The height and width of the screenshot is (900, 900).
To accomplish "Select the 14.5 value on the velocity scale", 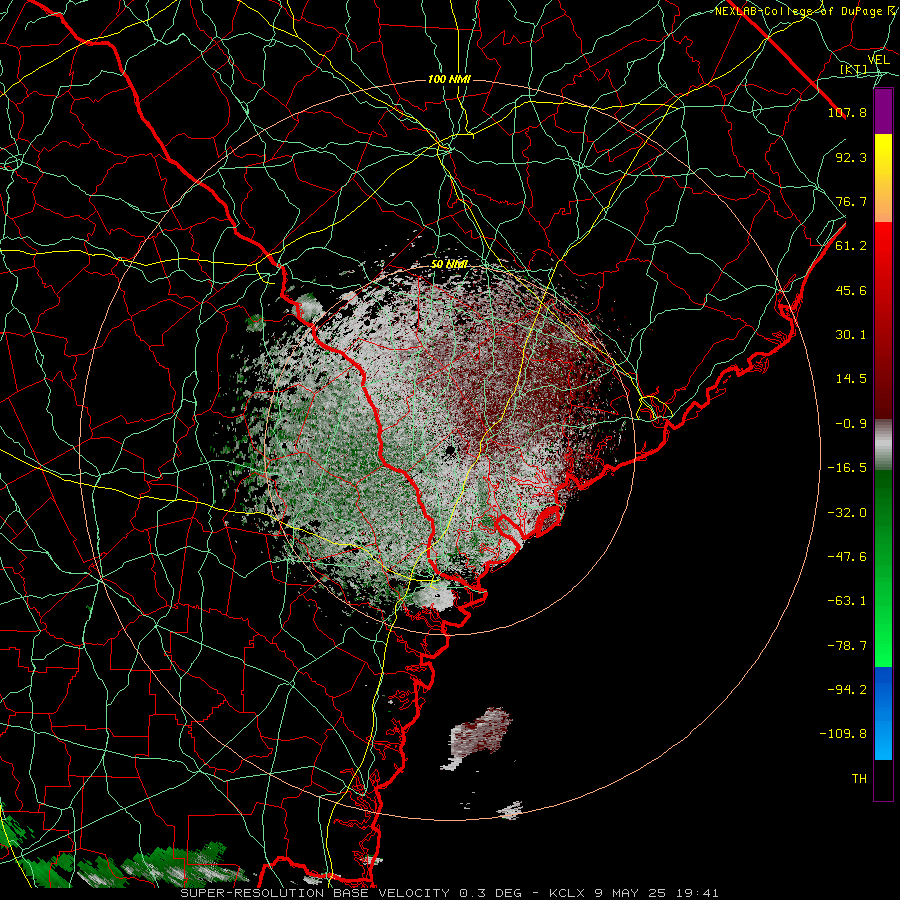I will point(851,379).
